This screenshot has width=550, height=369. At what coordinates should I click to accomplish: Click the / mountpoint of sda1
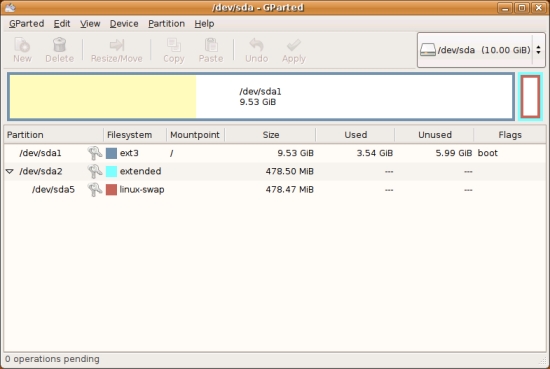click(172, 153)
